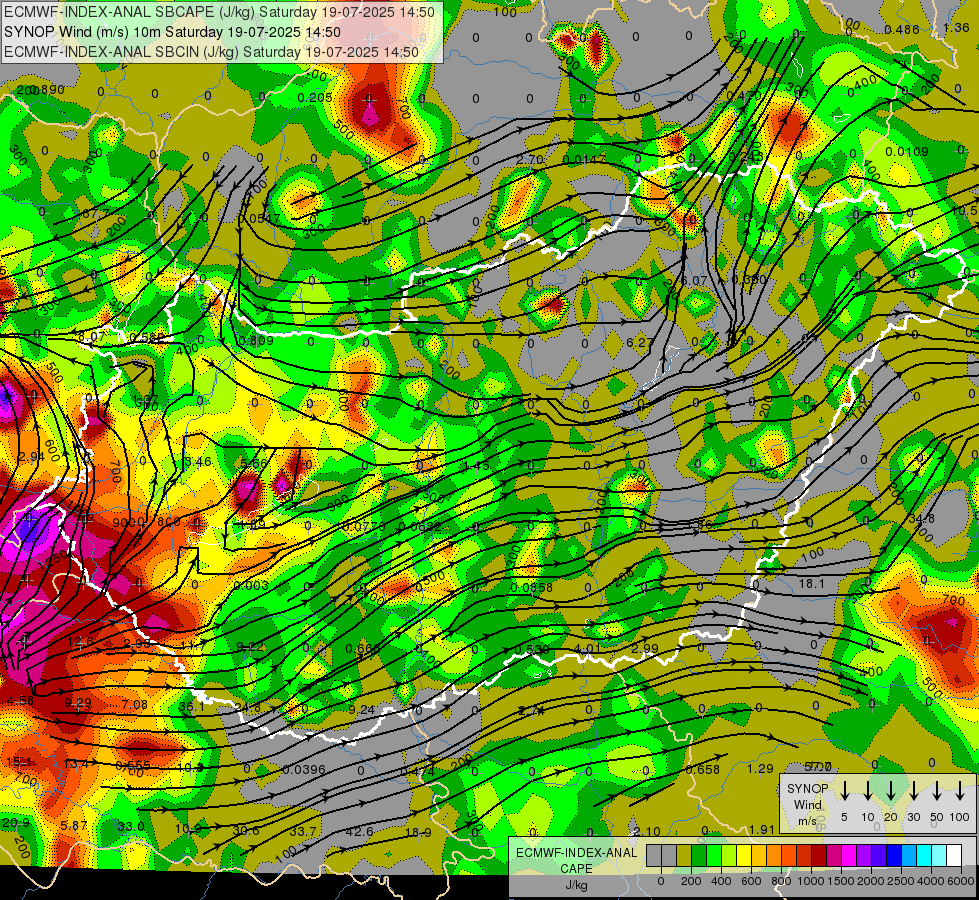
Task: Click the '0.0858' value on the map
Action: click(x=531, y=587)
